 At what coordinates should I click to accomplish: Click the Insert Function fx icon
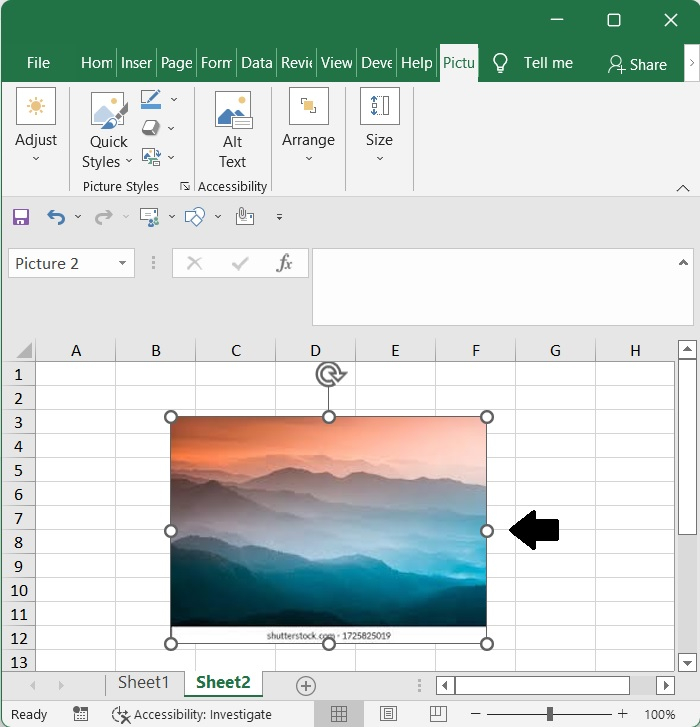click(x=284, y=263)
